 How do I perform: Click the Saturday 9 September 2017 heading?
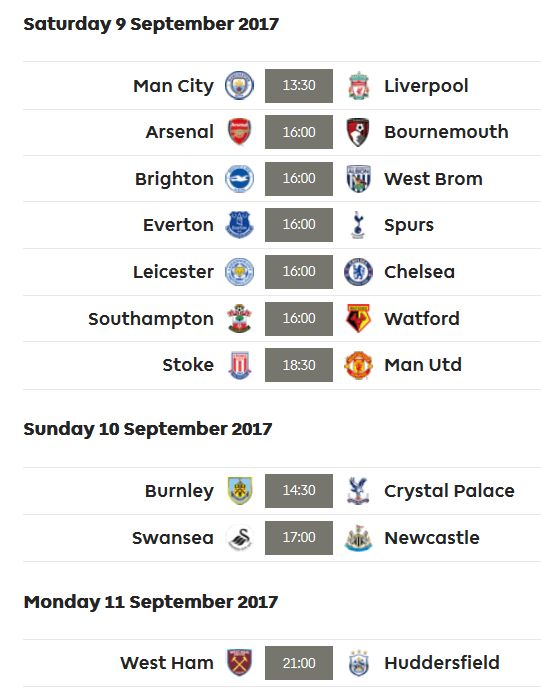coord(151,24)
